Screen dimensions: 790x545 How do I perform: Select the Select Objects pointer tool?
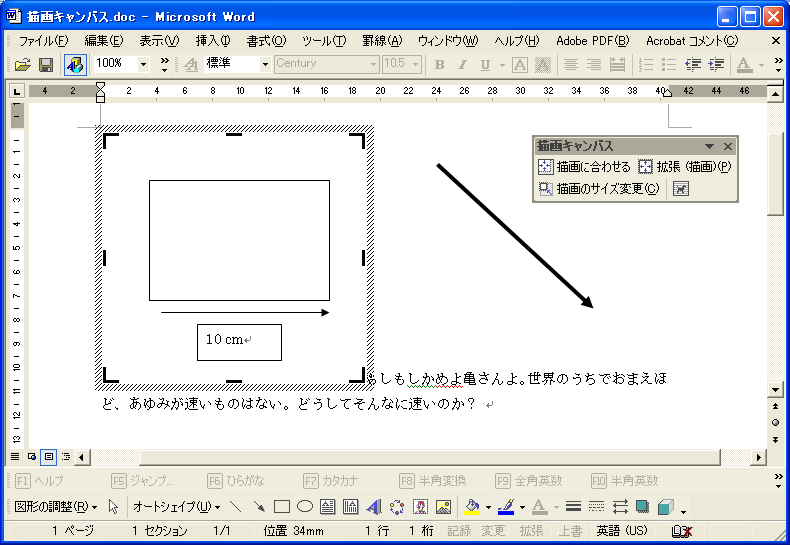[x=113, y=507]
